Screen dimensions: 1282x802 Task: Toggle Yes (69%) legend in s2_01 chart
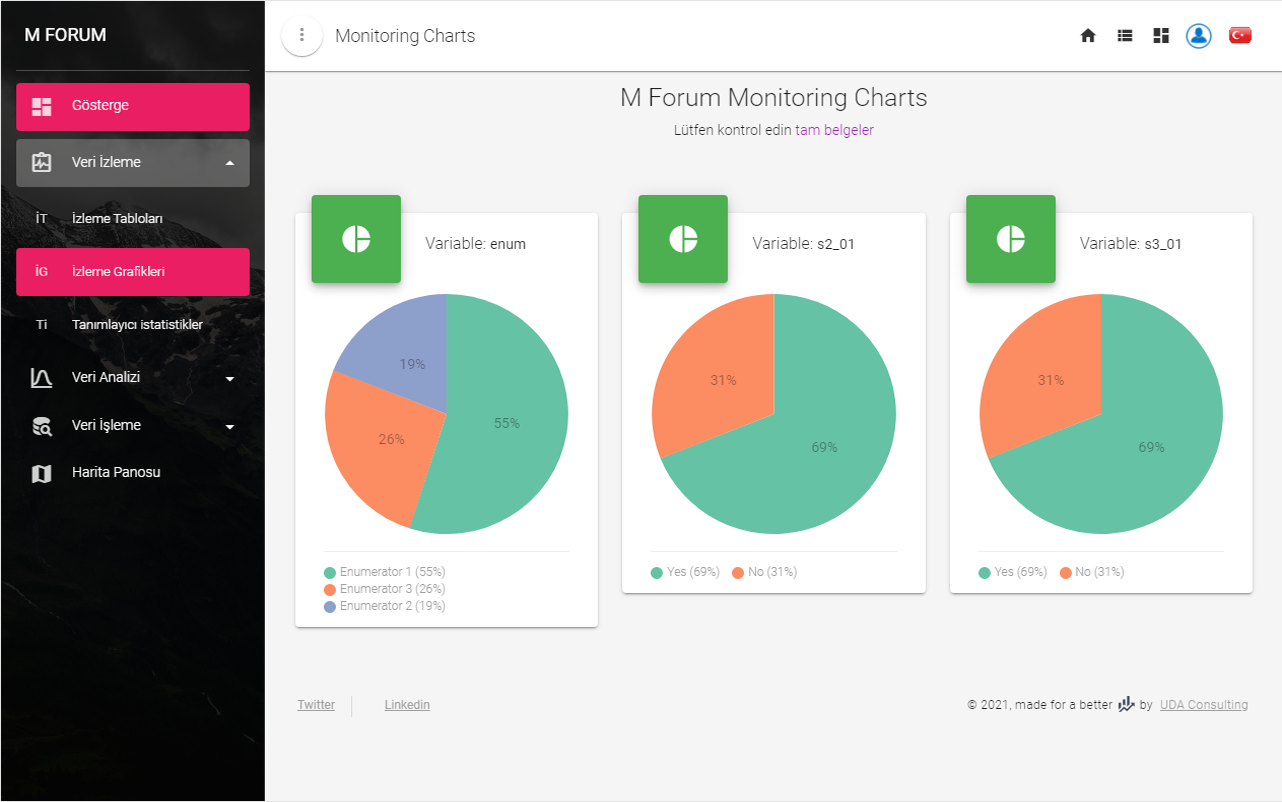[x=685, y=572]
